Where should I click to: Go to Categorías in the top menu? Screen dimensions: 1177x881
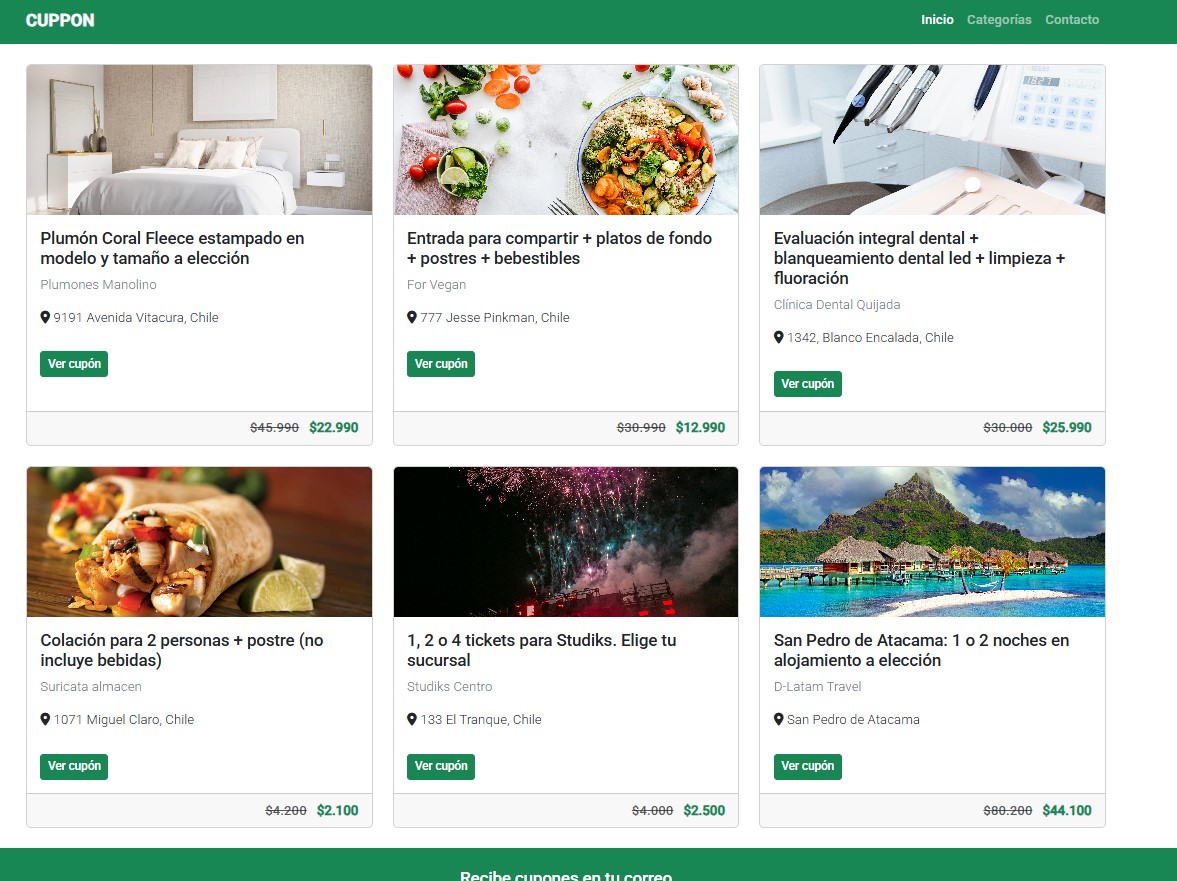[x=998, y=20]
